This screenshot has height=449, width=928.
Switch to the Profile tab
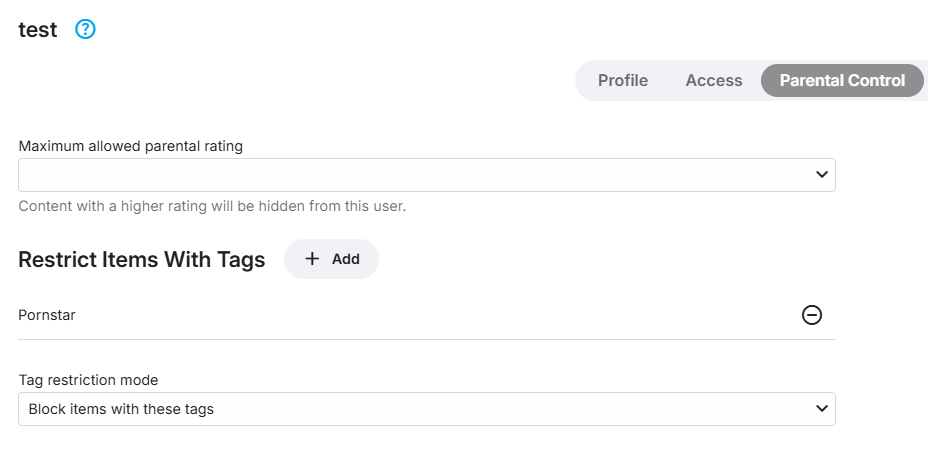click(622, 81)
